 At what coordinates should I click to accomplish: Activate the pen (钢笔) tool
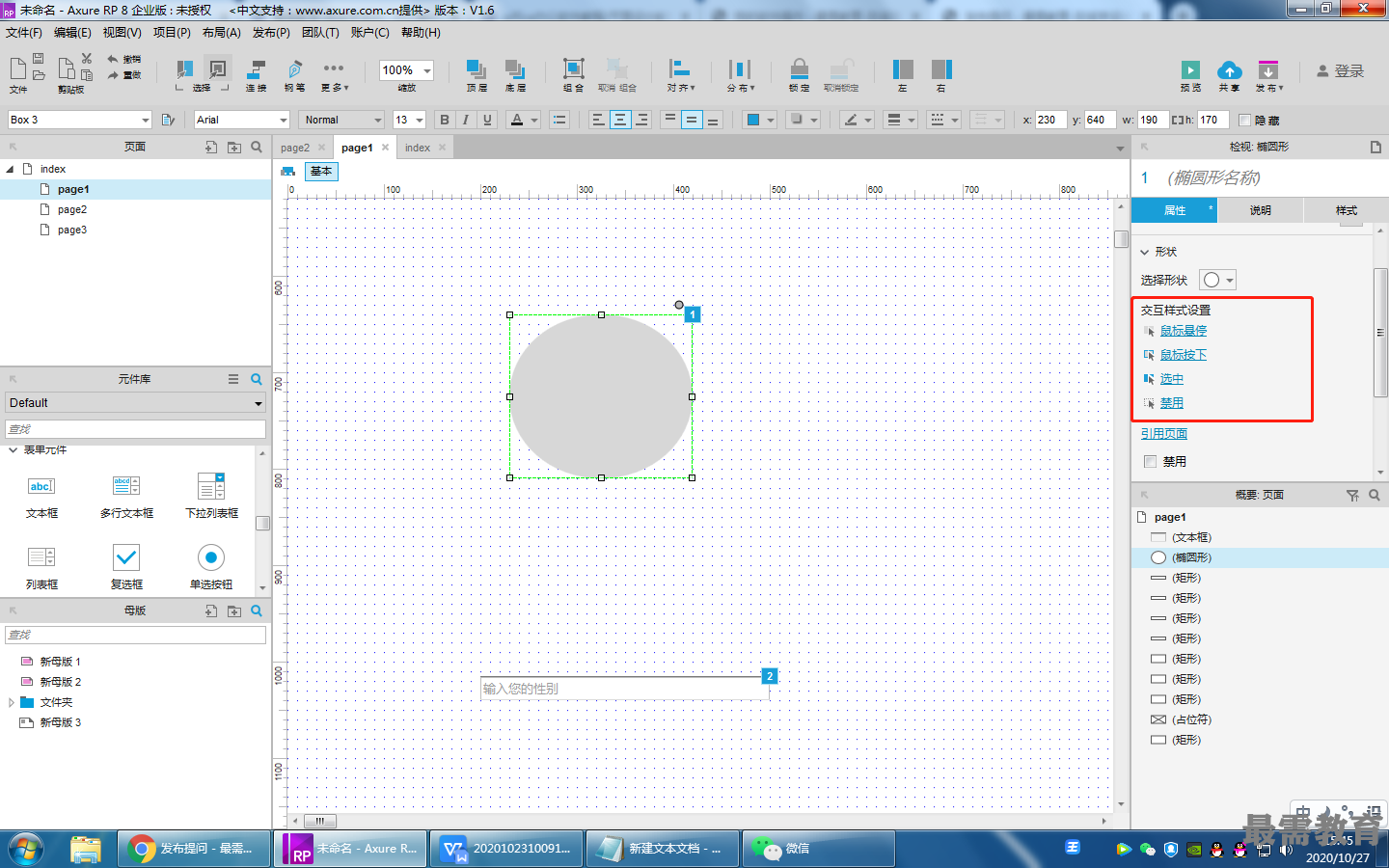tap(295, 68)
